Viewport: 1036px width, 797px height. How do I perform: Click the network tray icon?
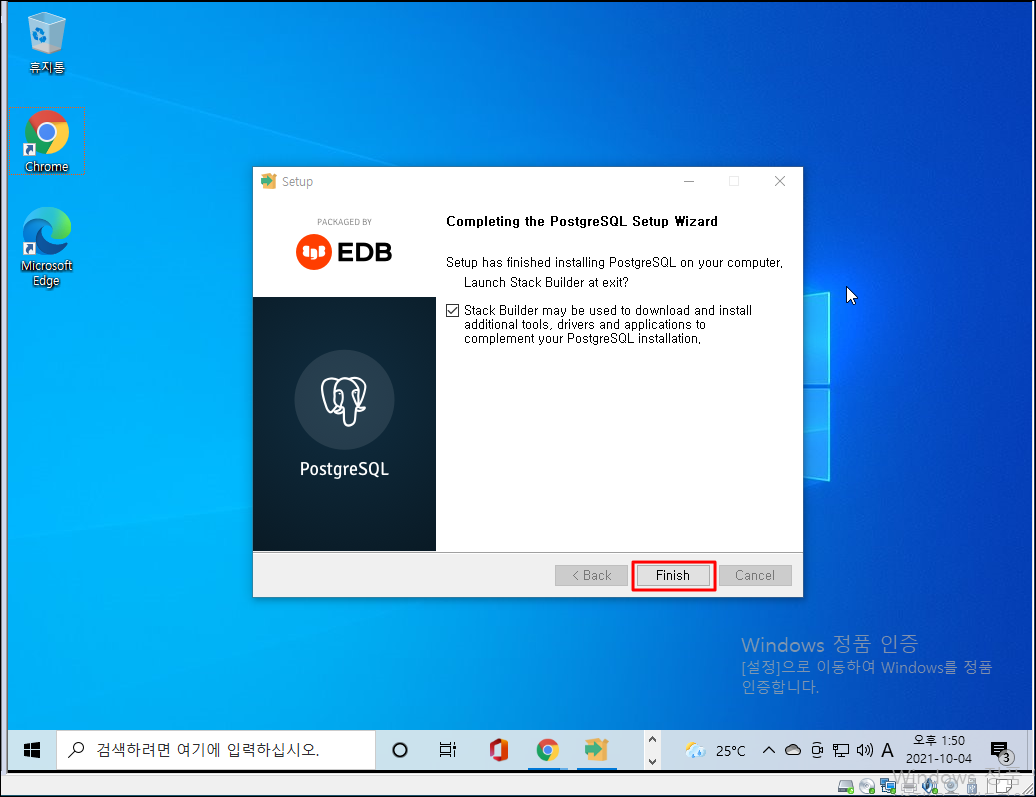[840, 750]
